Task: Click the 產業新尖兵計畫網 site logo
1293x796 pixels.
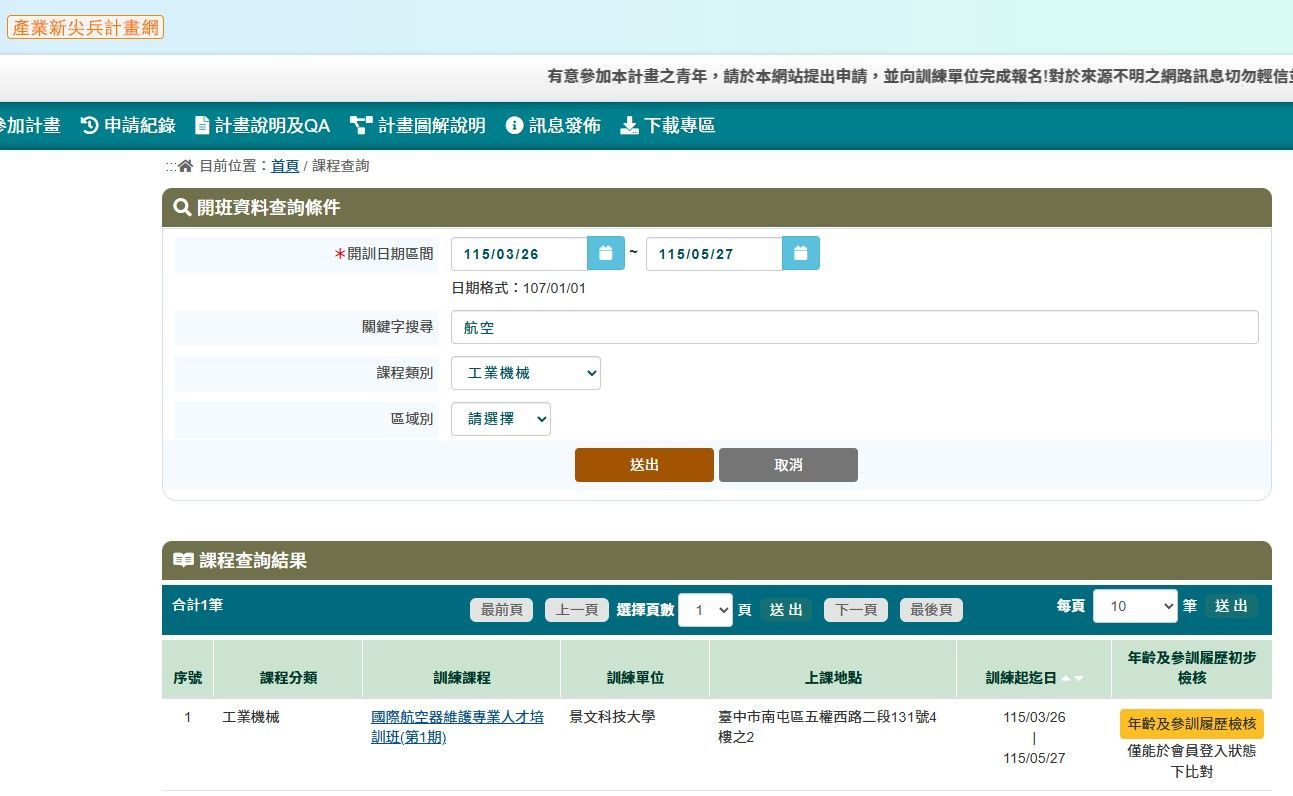Action: 85,27
